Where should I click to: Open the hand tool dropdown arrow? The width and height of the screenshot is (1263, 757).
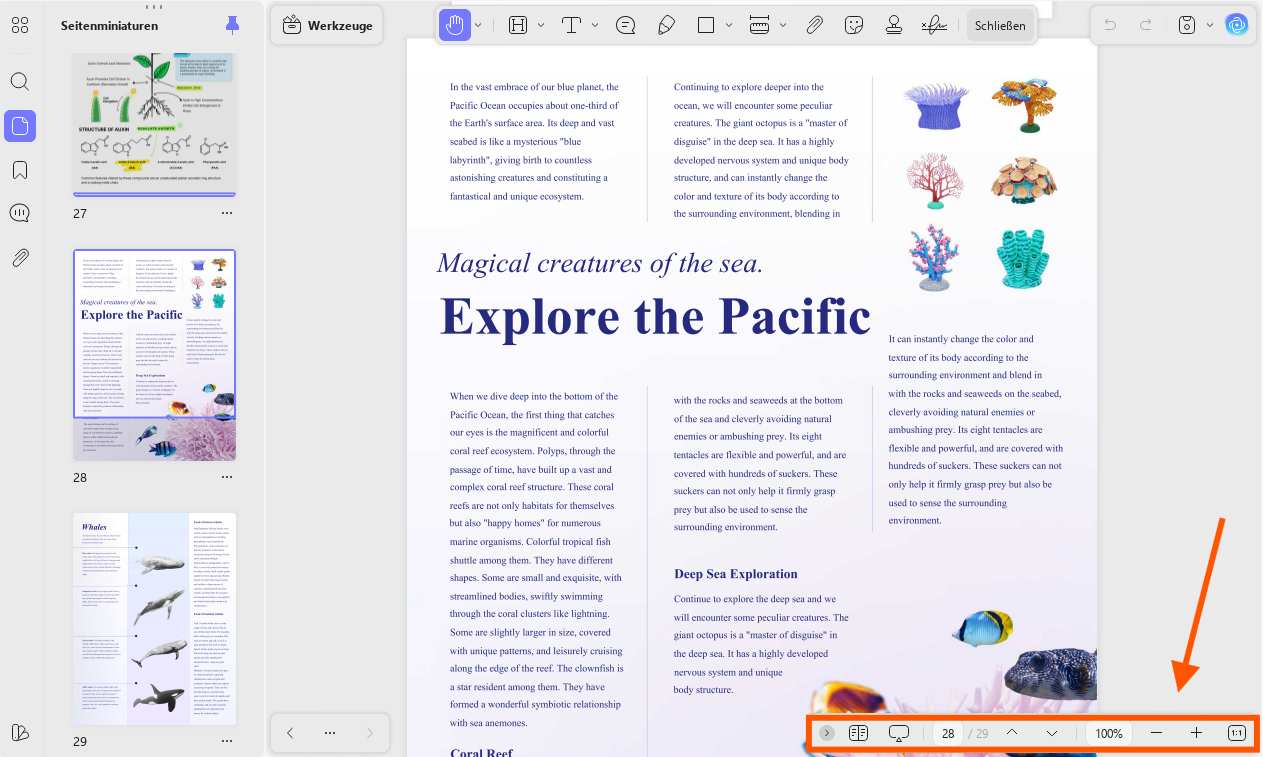479,25
